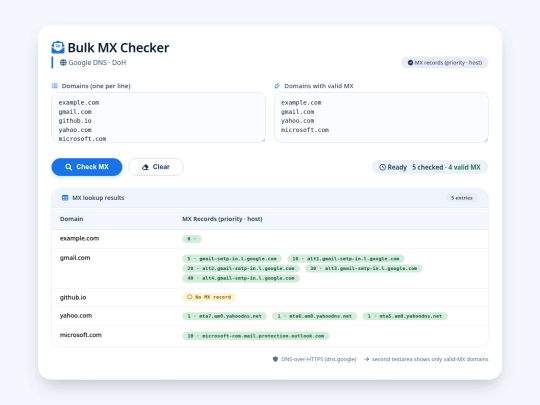Click the checkmark icon in the MX records badge

tap(410, 63)
